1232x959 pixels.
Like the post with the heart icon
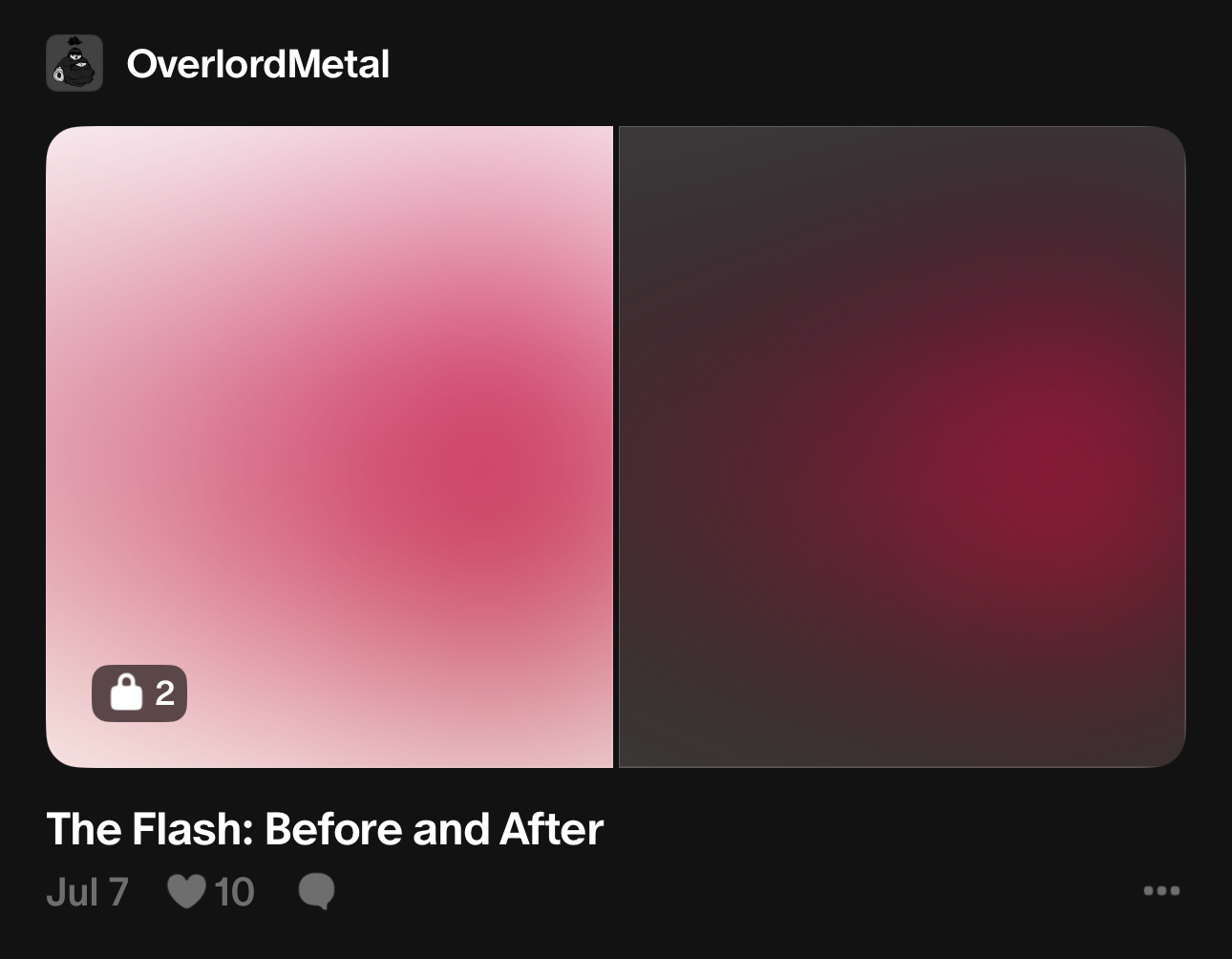point(186,891)
